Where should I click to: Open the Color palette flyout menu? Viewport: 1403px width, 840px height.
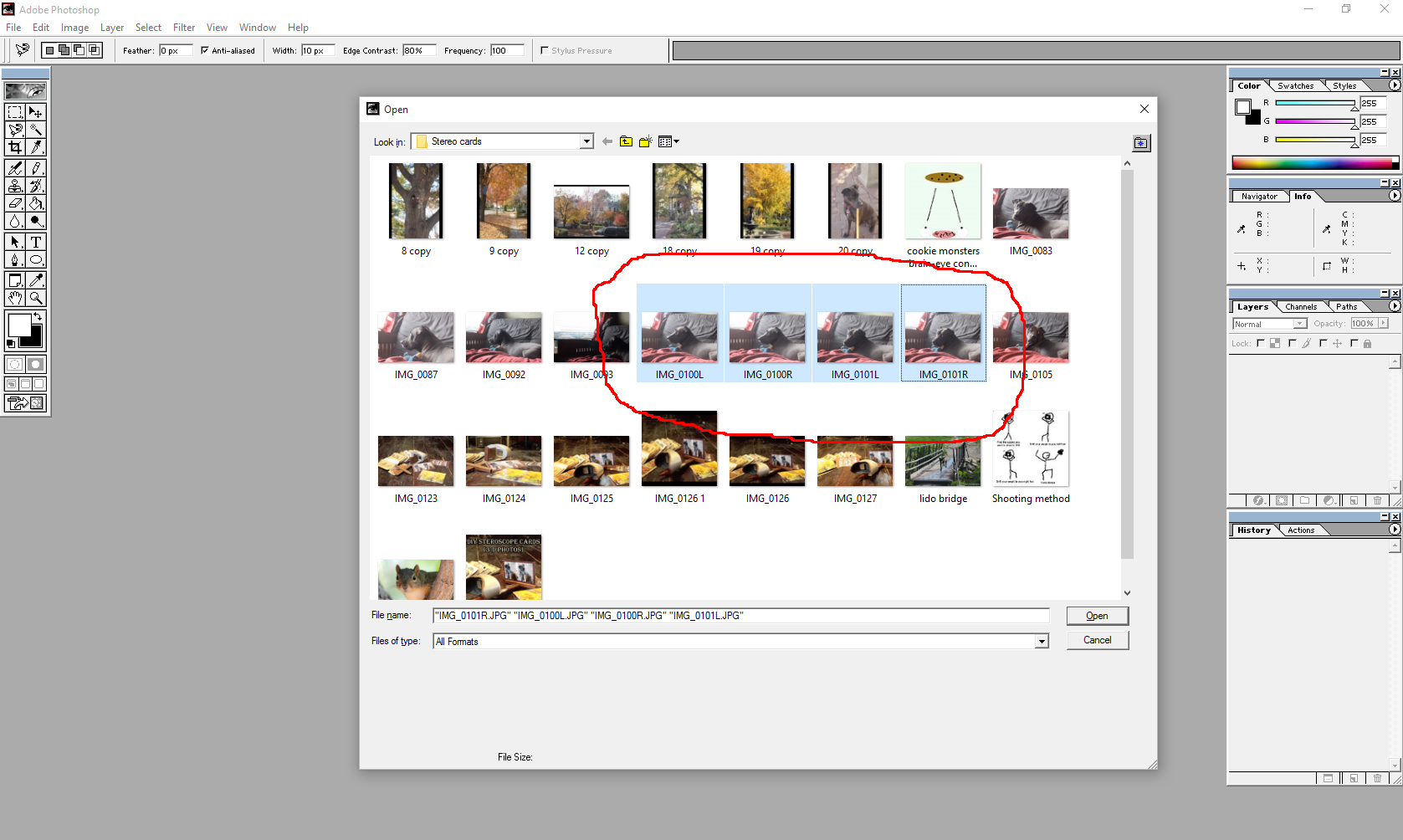(1395, 85)
